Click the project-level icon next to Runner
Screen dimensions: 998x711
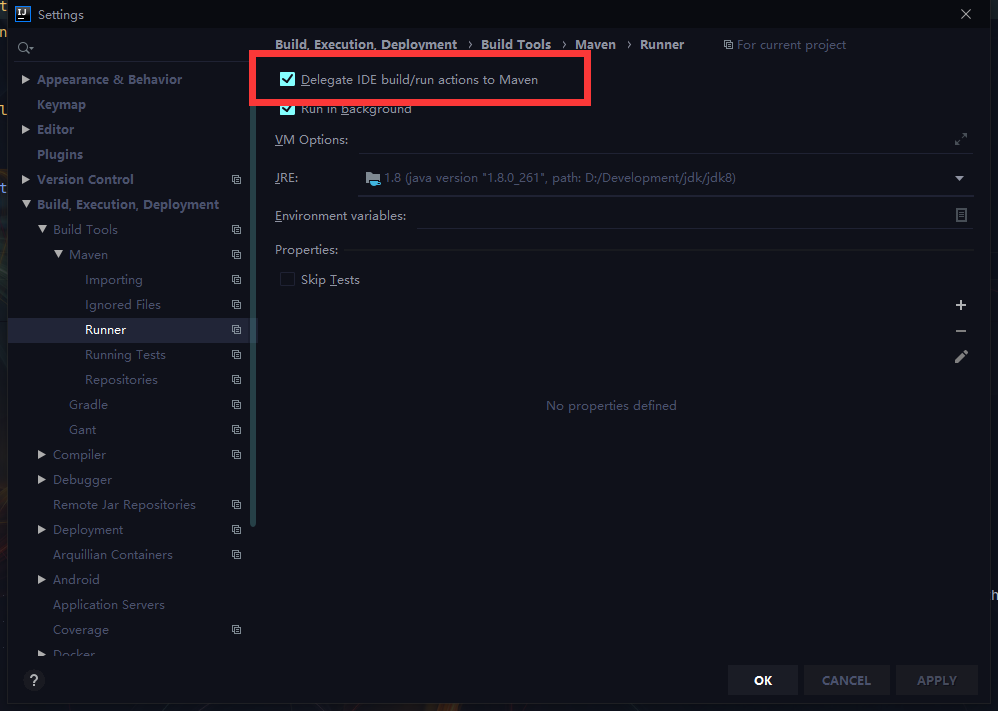point(236,329)
